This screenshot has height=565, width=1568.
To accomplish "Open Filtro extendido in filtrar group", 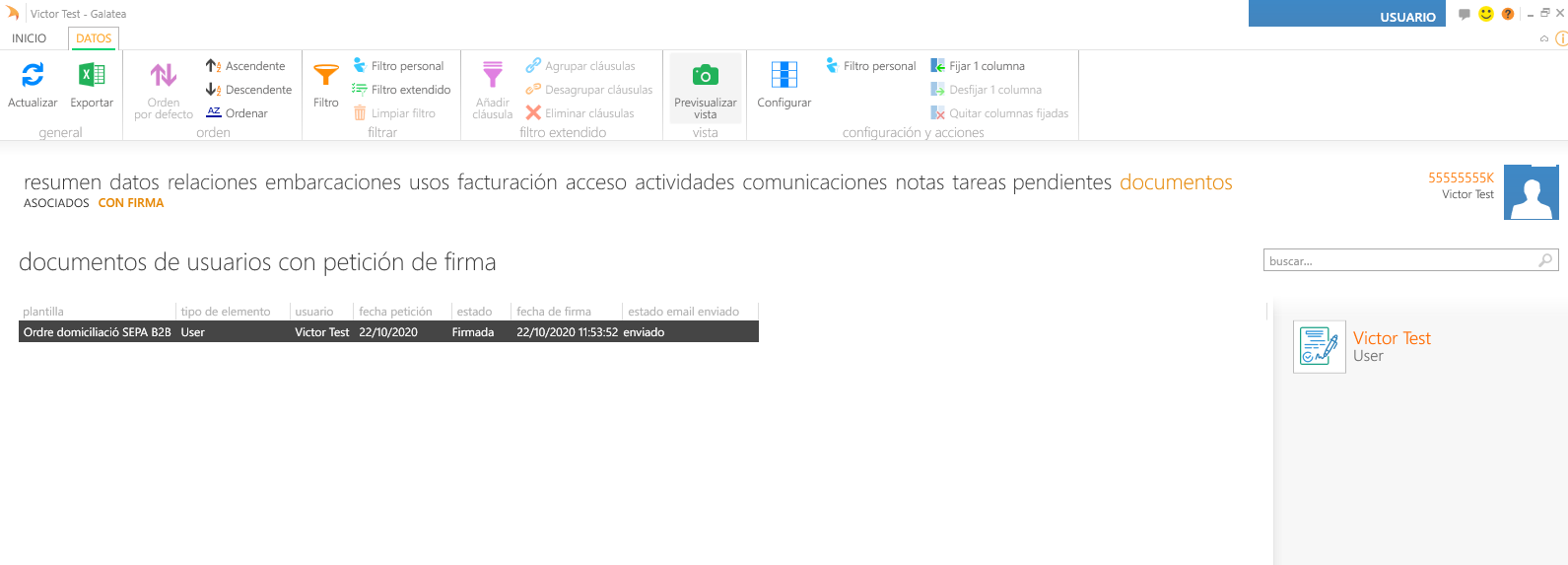I will pos(401,90).
